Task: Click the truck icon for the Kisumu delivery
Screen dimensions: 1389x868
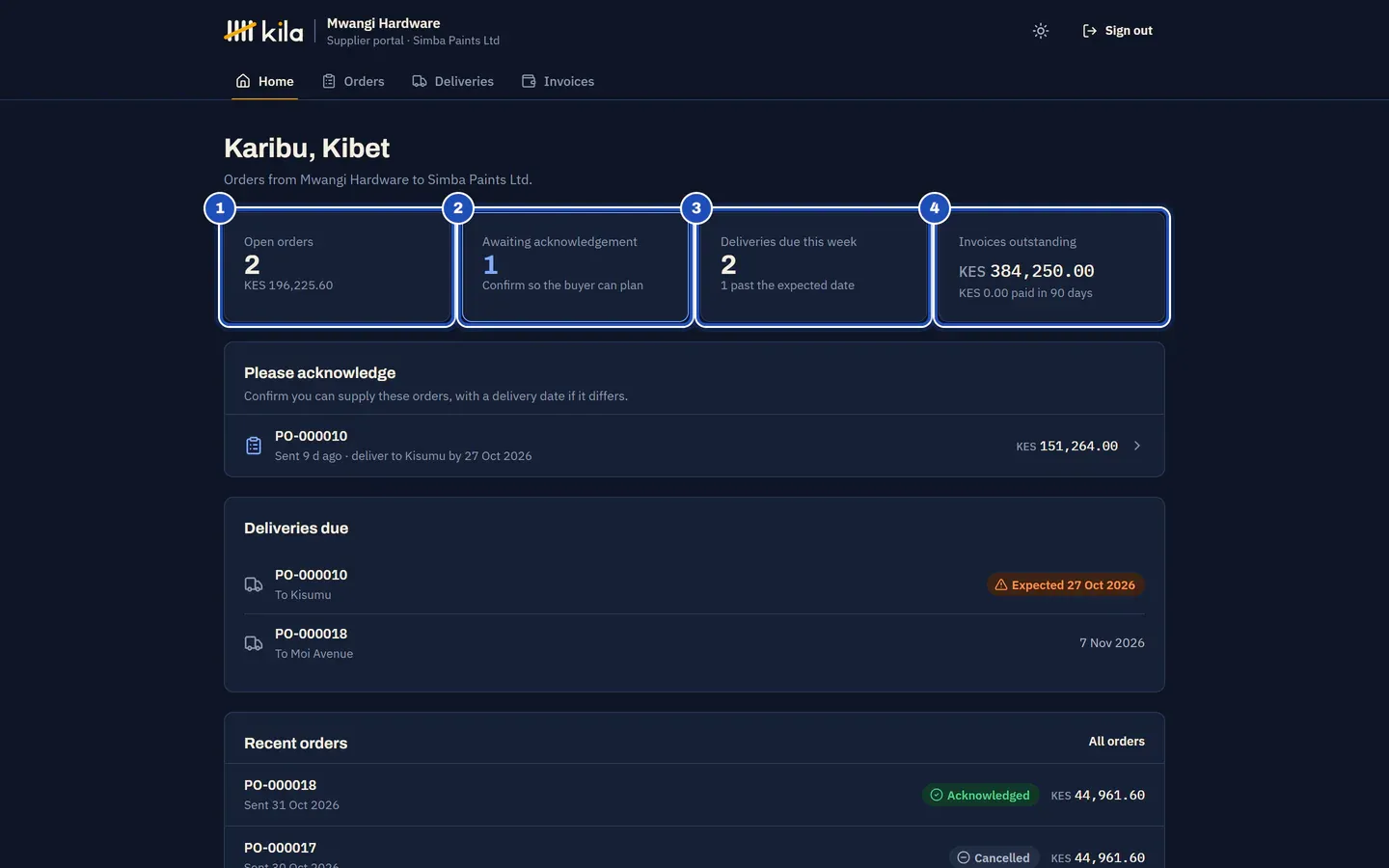Action: [x=254, y=584]
